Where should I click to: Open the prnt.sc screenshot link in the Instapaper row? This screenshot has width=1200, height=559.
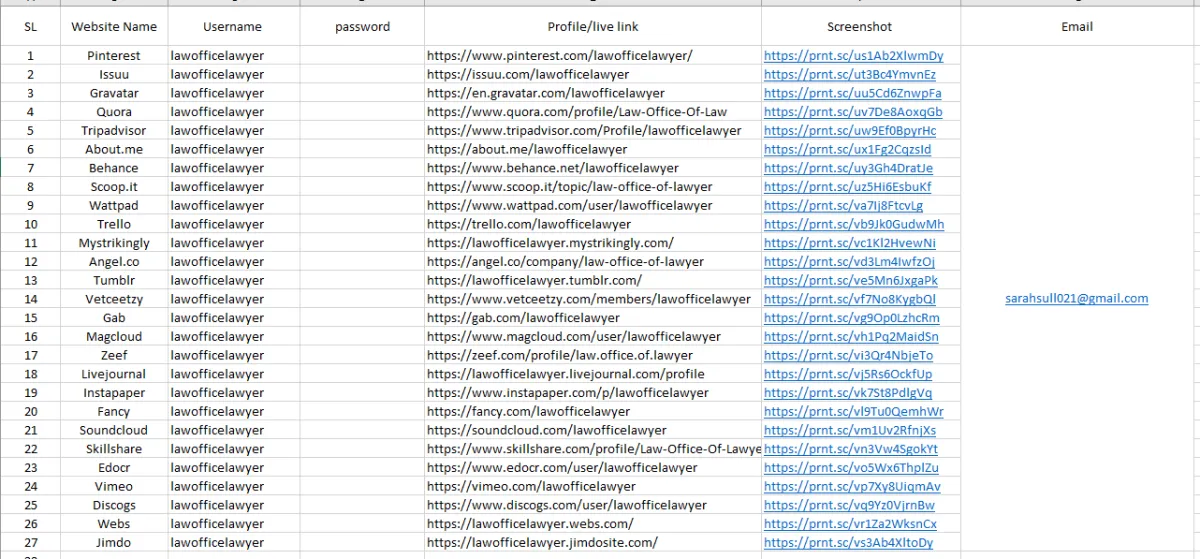point(848,393)
